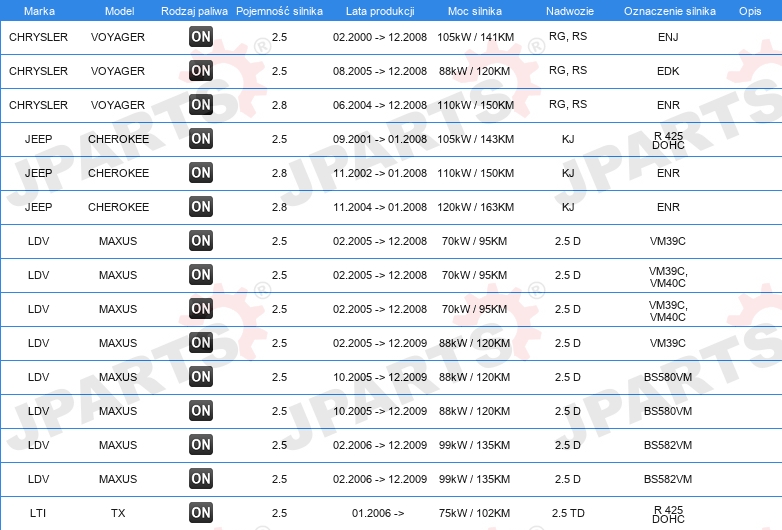Click the Opis column header

coord(750,11)
